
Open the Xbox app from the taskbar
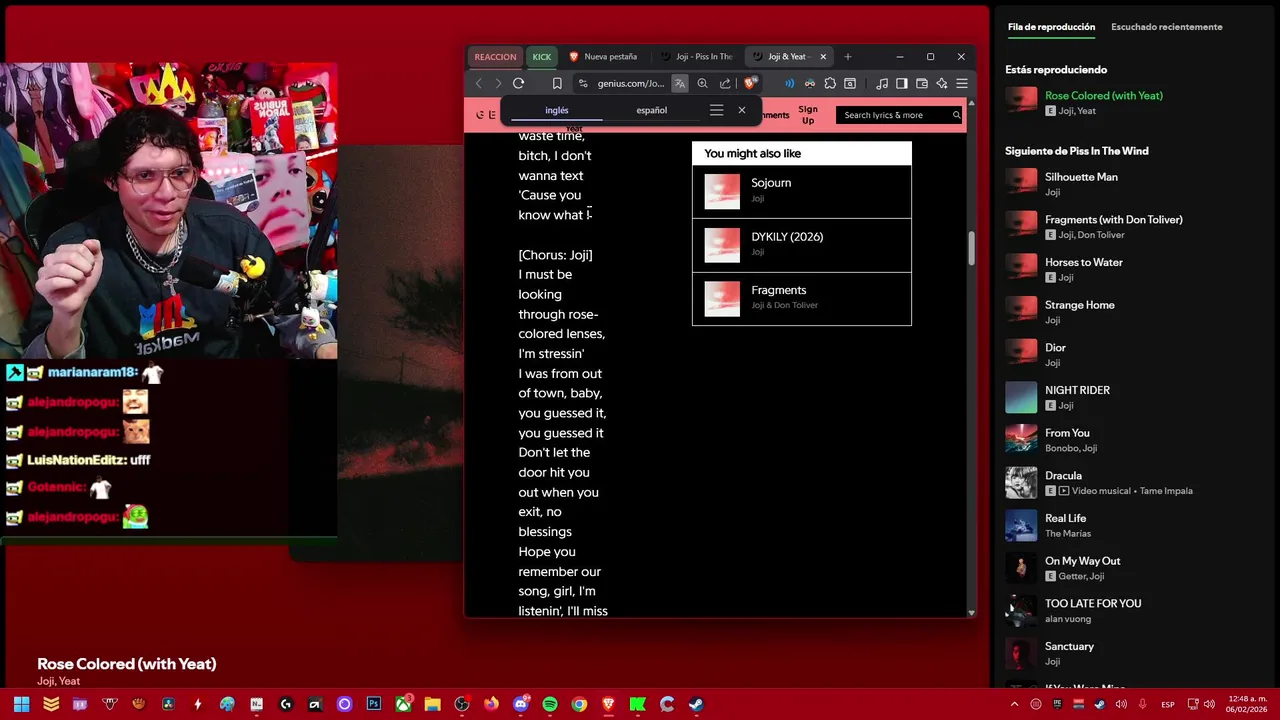tap(403, 704)
